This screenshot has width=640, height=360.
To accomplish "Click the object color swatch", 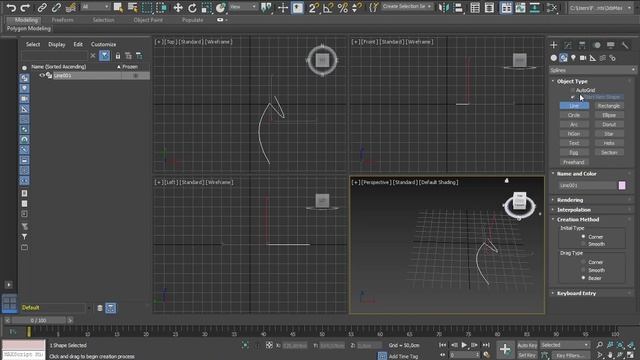I will (622, 185).
